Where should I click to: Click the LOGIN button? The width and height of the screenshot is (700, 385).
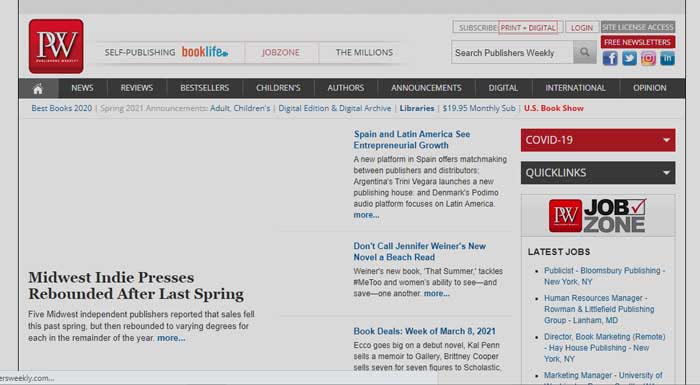coord(582,28)
